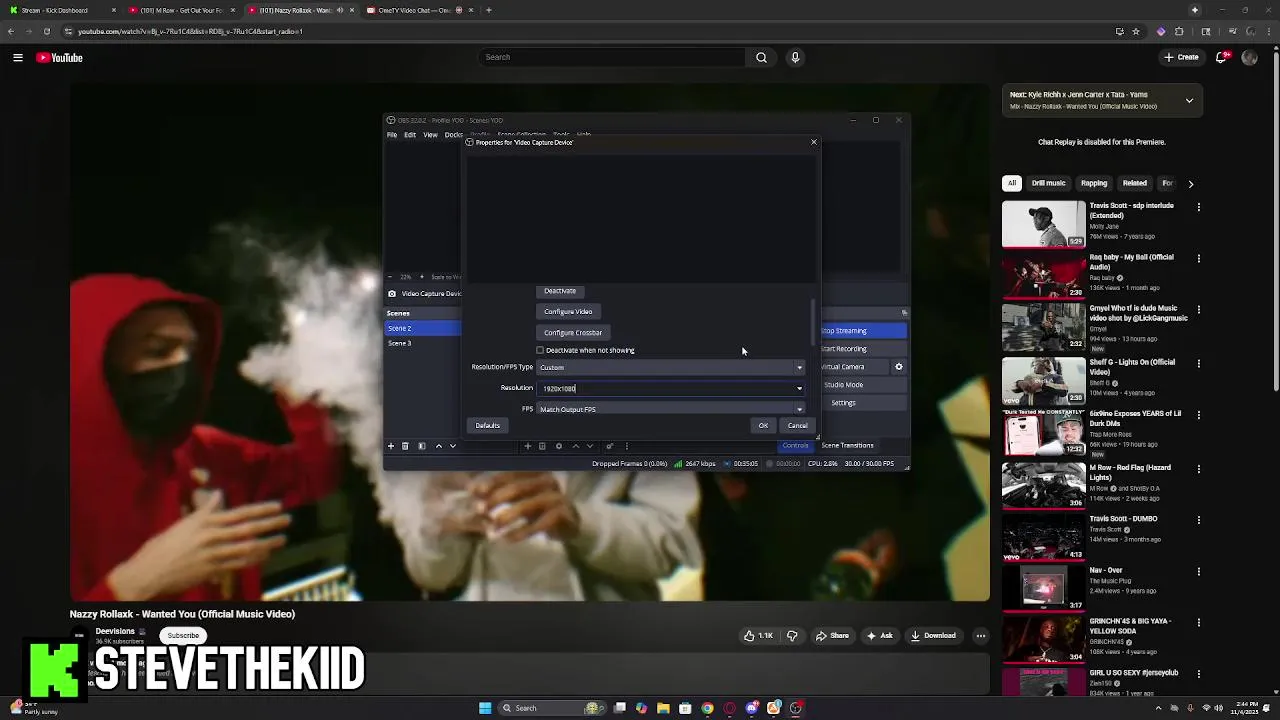Subscribe to the Deevisions channel

[x=183, y=636]
